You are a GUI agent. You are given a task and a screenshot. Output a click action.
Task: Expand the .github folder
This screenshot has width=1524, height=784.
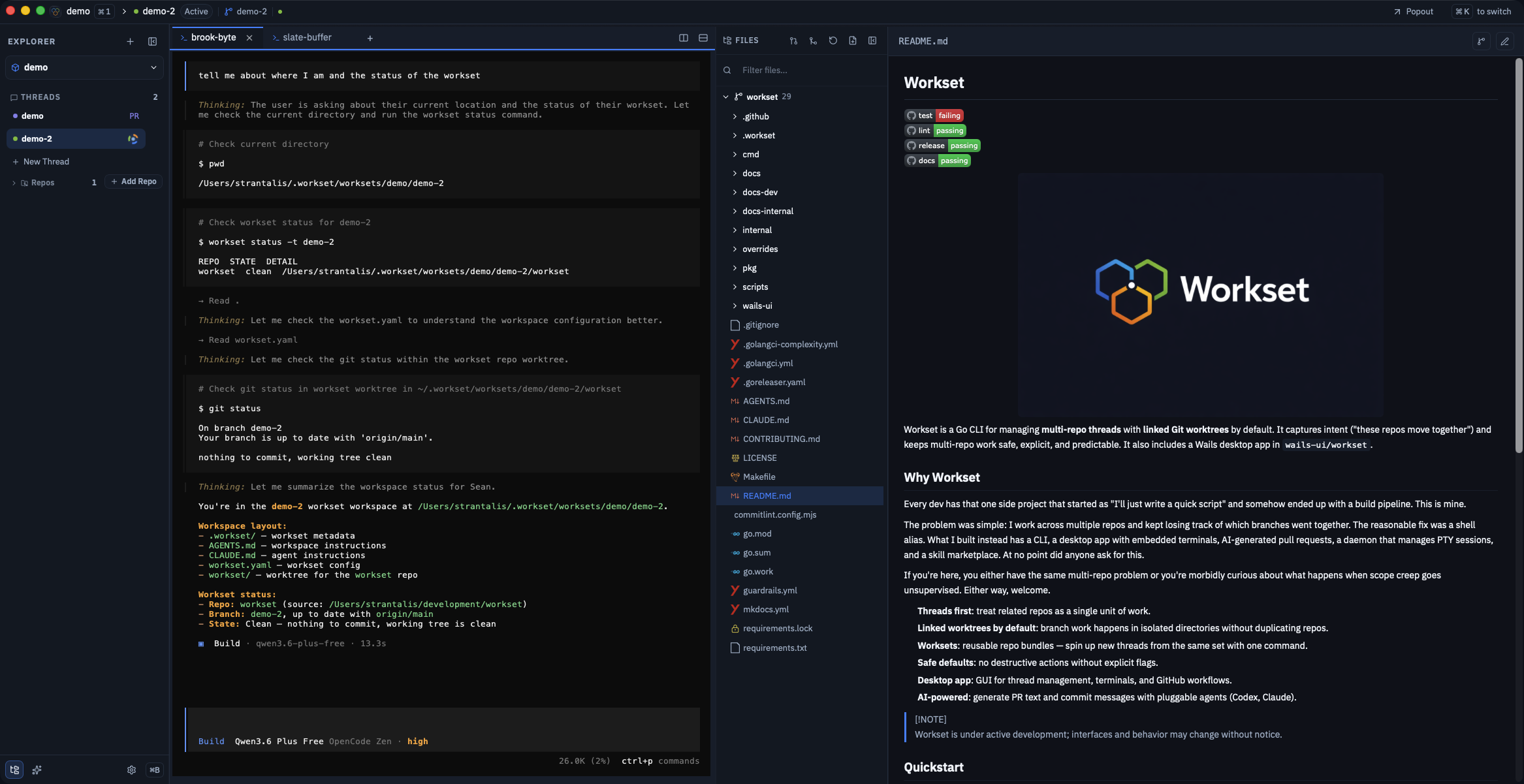click(755, 116)
